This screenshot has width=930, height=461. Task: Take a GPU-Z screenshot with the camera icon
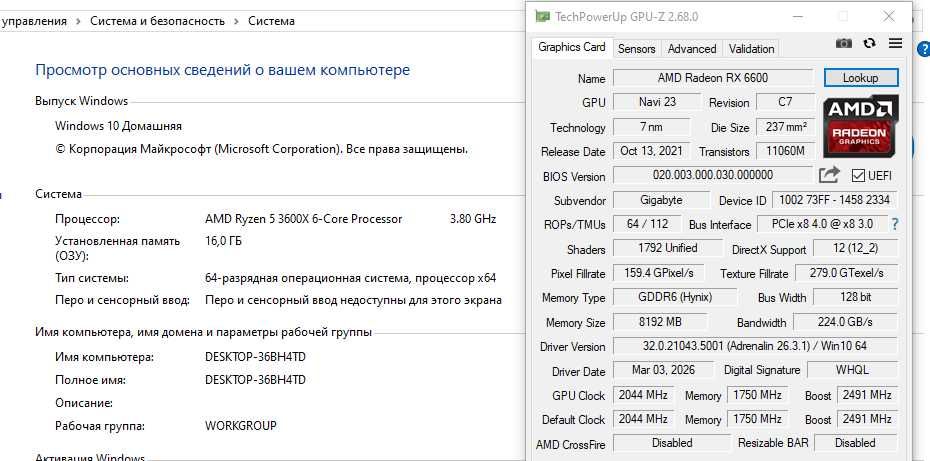tap(843, 43)
